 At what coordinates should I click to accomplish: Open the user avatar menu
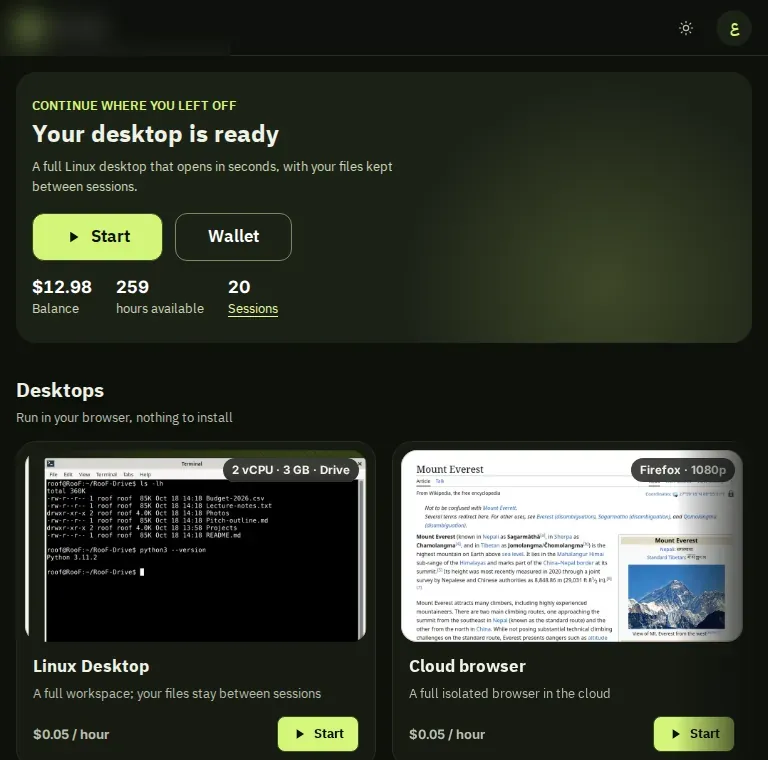(734, 29)
